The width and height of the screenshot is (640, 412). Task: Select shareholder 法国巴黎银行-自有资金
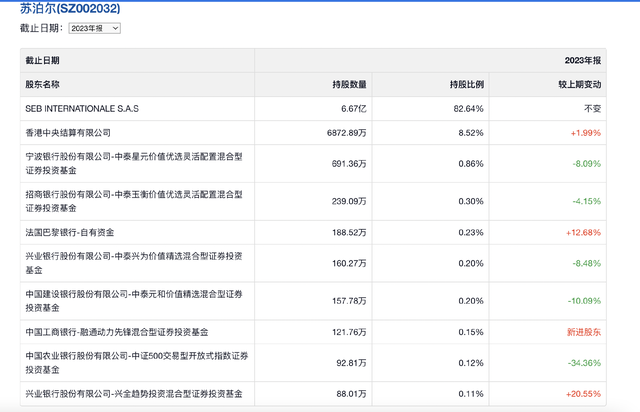70,232
